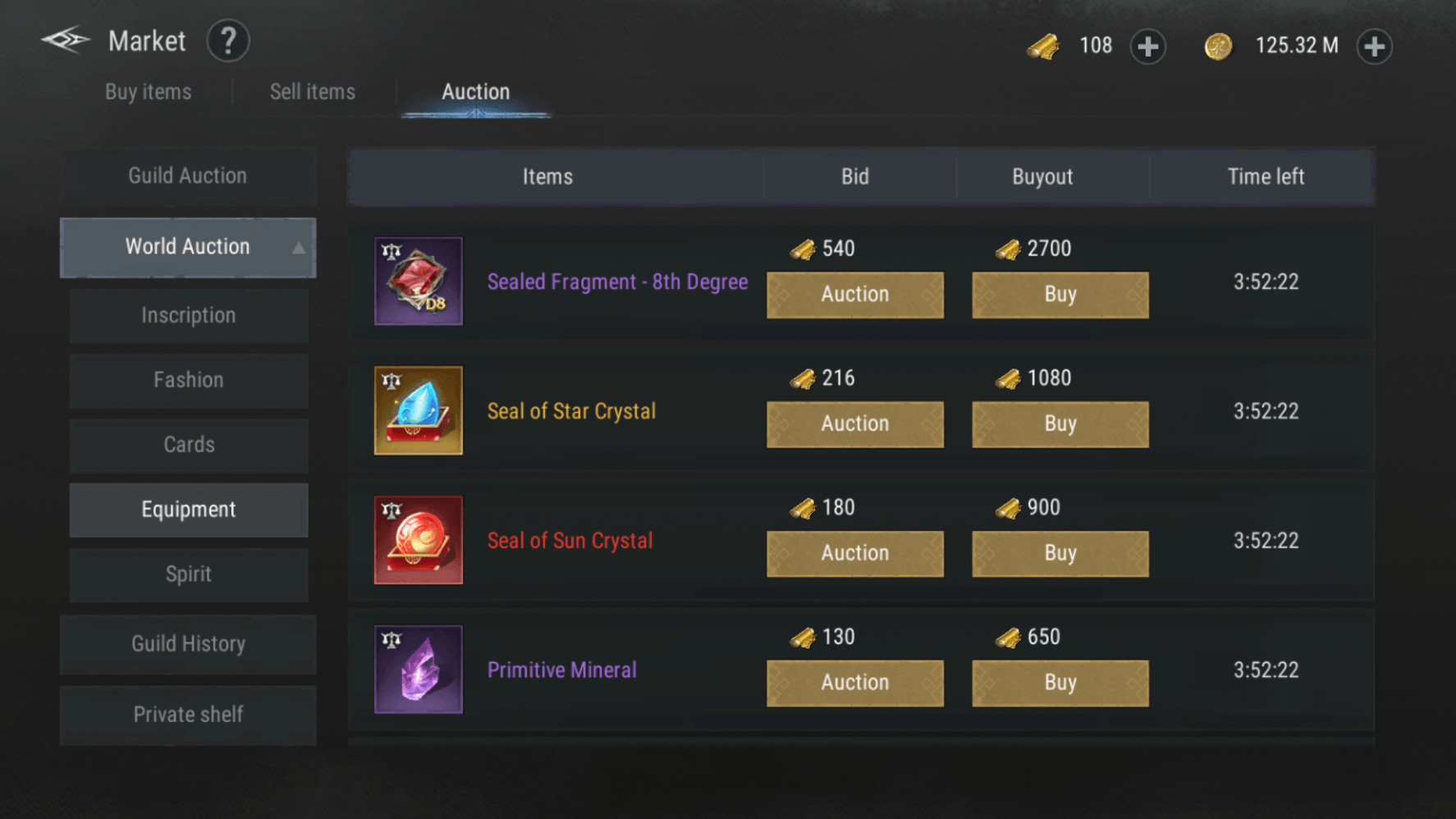This screenshot has width=1456, height=819.
Task: Click the back arrow icon beside Market
Action: pos(66,40)
